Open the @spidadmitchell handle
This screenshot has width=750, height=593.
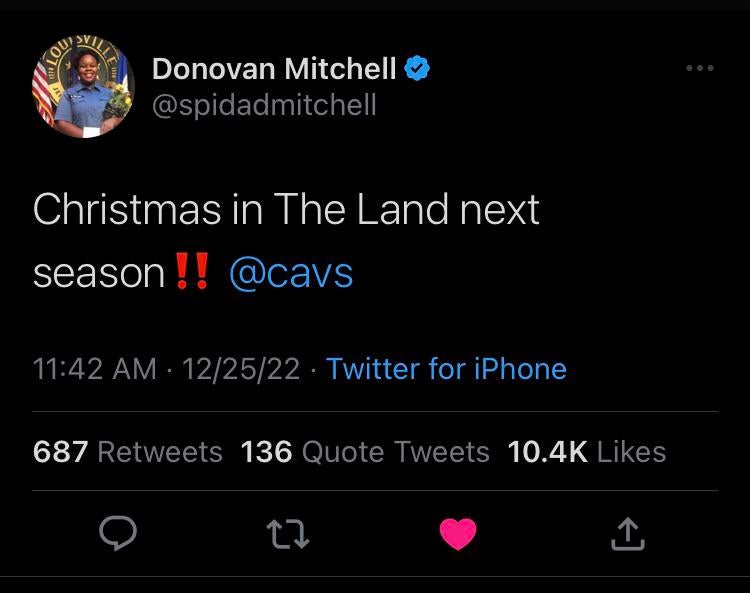coord(264,105)
